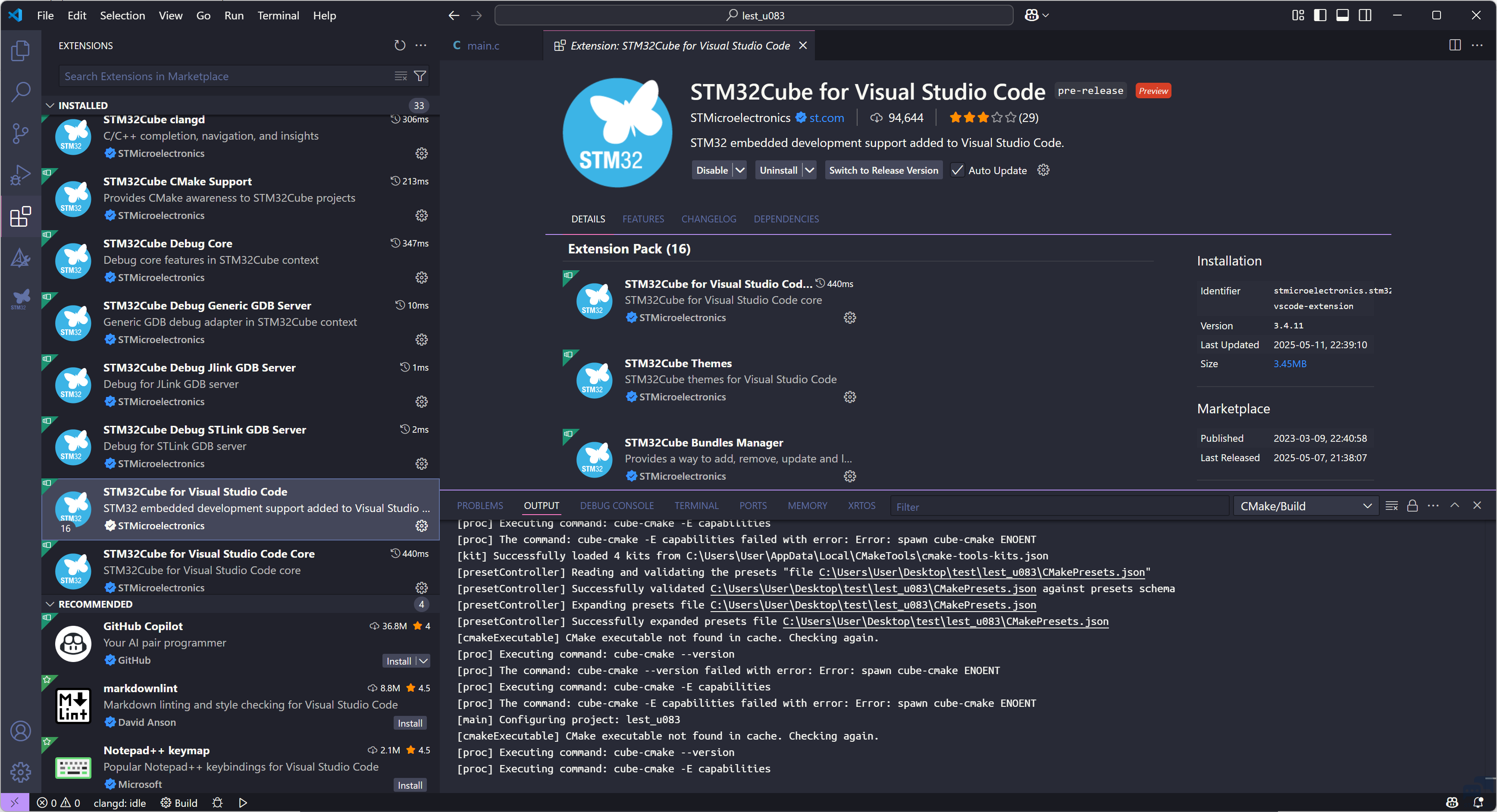Open gear menu for STM32Cube clangd
1497x812 pixels.
(x=422, y=153)
